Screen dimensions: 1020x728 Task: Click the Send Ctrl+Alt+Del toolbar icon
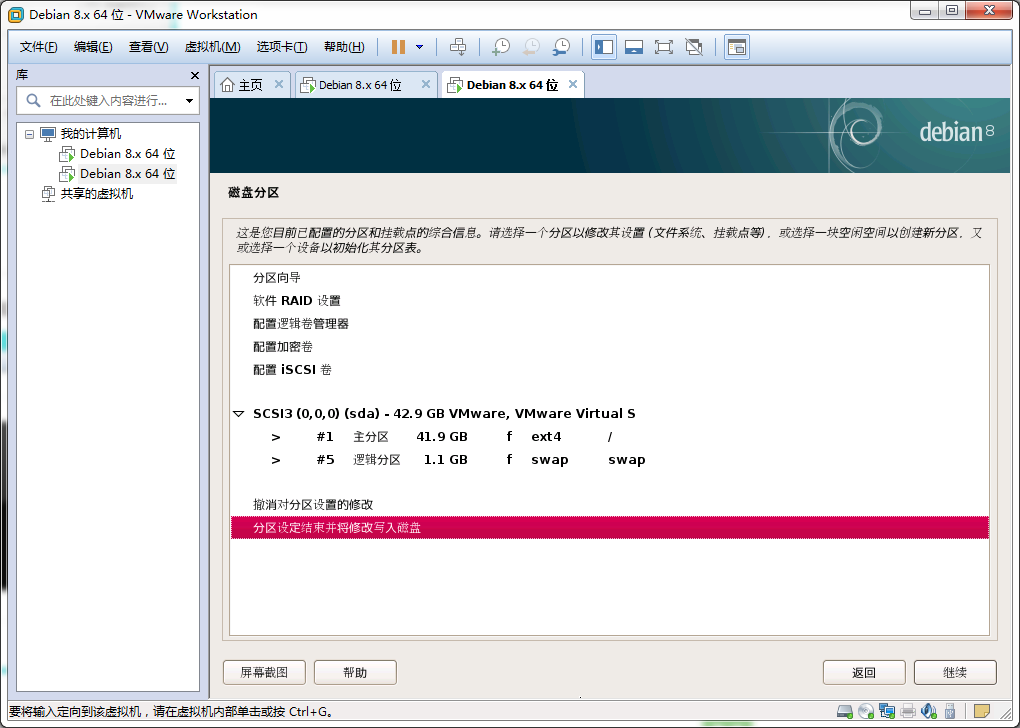coord(458,47)
